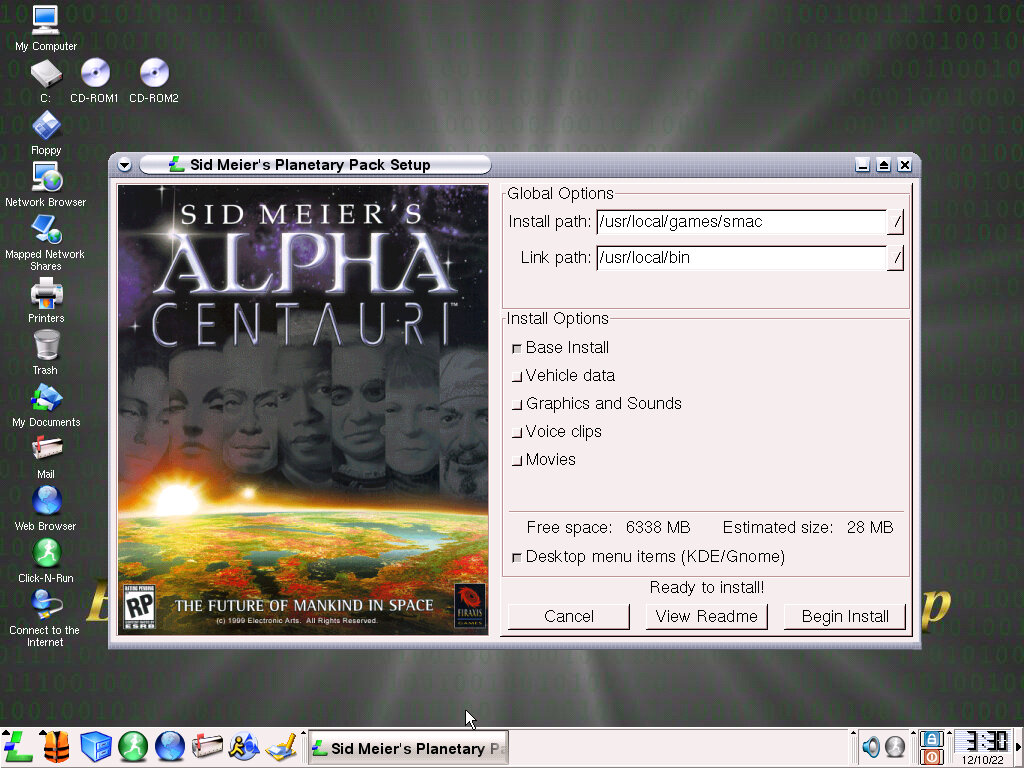Click the Begin Install button
The width and height of the screenshot is (1024, 768).
(845, 617)
